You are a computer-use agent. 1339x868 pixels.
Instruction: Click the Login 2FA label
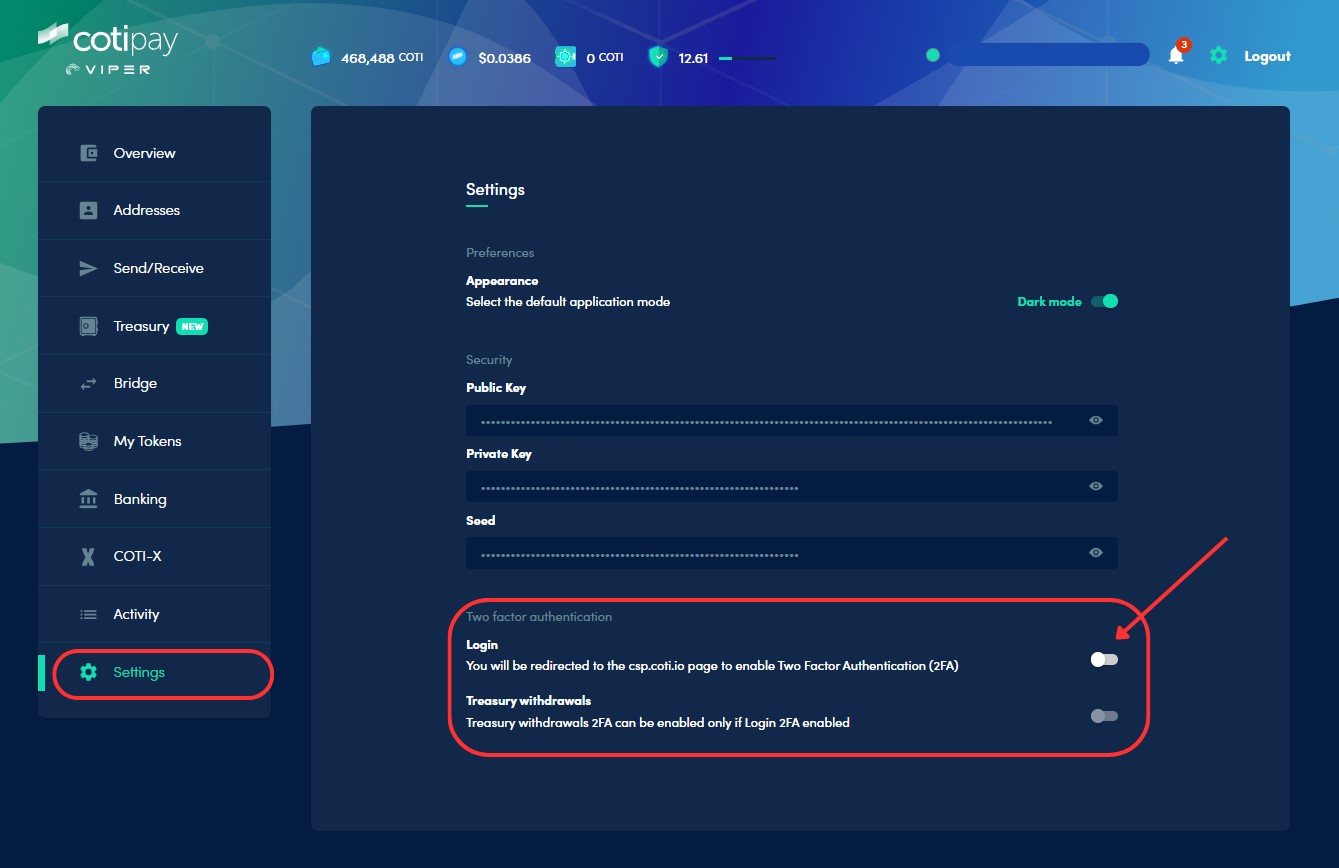(482, 645)
